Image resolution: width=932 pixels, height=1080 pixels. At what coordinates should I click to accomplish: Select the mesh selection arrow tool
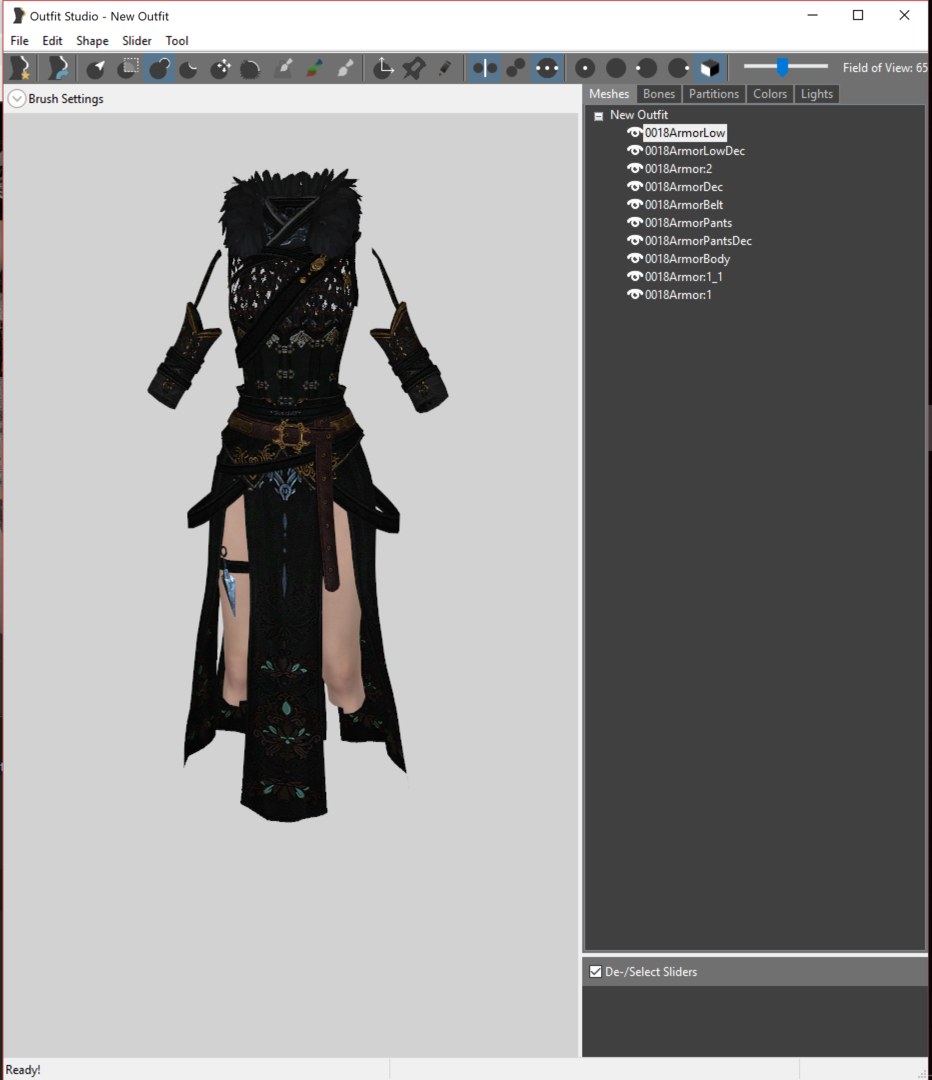(96, 68)
